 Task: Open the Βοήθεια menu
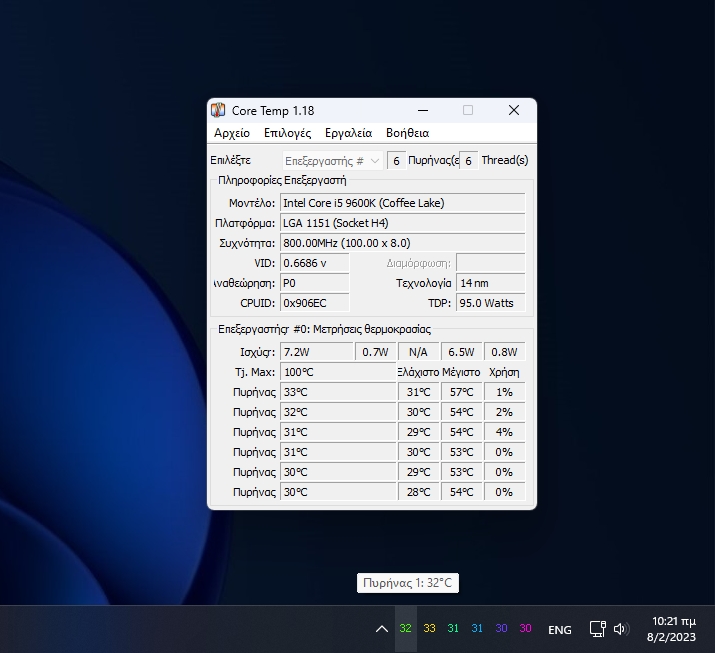(407, 133)
